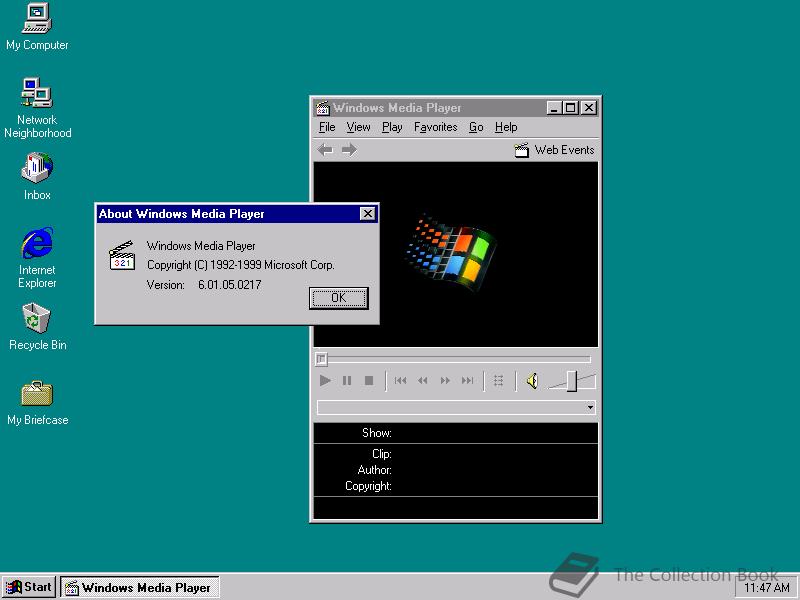Viewport: 800px width, 600px height.
Task: Expand the playlist dropdown arrow
Action: [590, 407]
